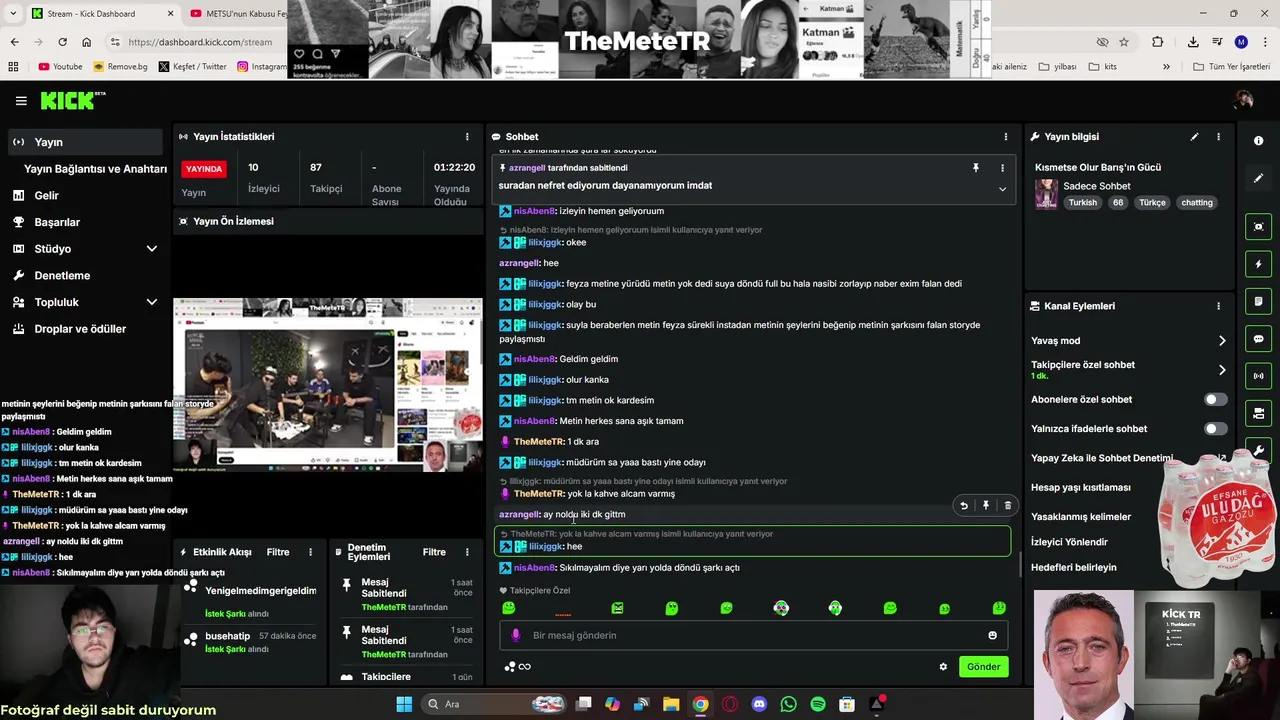Open chat settings gear icon

coord(943,667)
